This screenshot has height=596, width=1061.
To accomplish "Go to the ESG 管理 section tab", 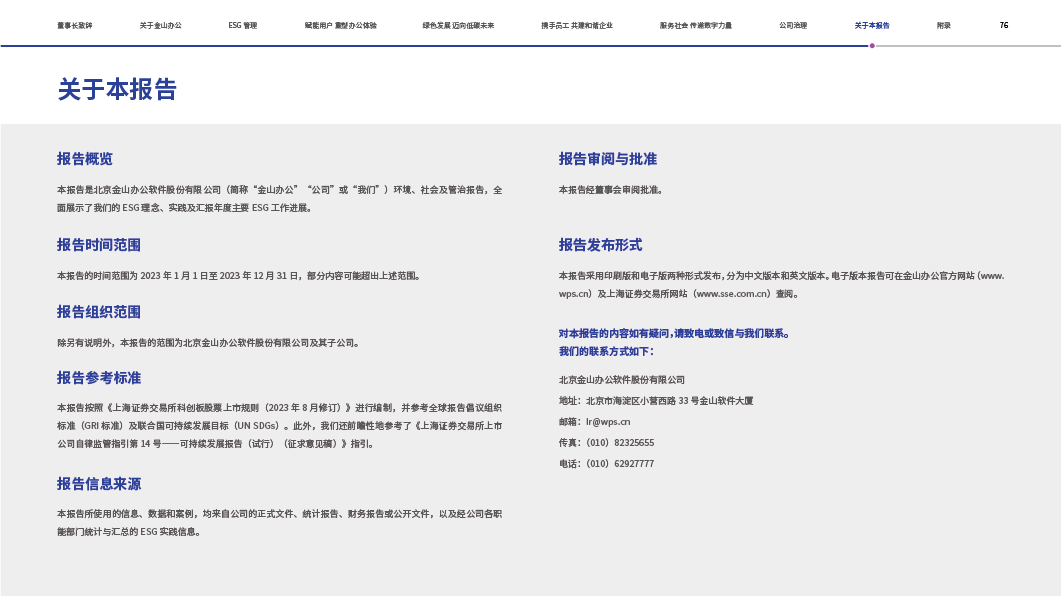I will [x=243, y=25].
